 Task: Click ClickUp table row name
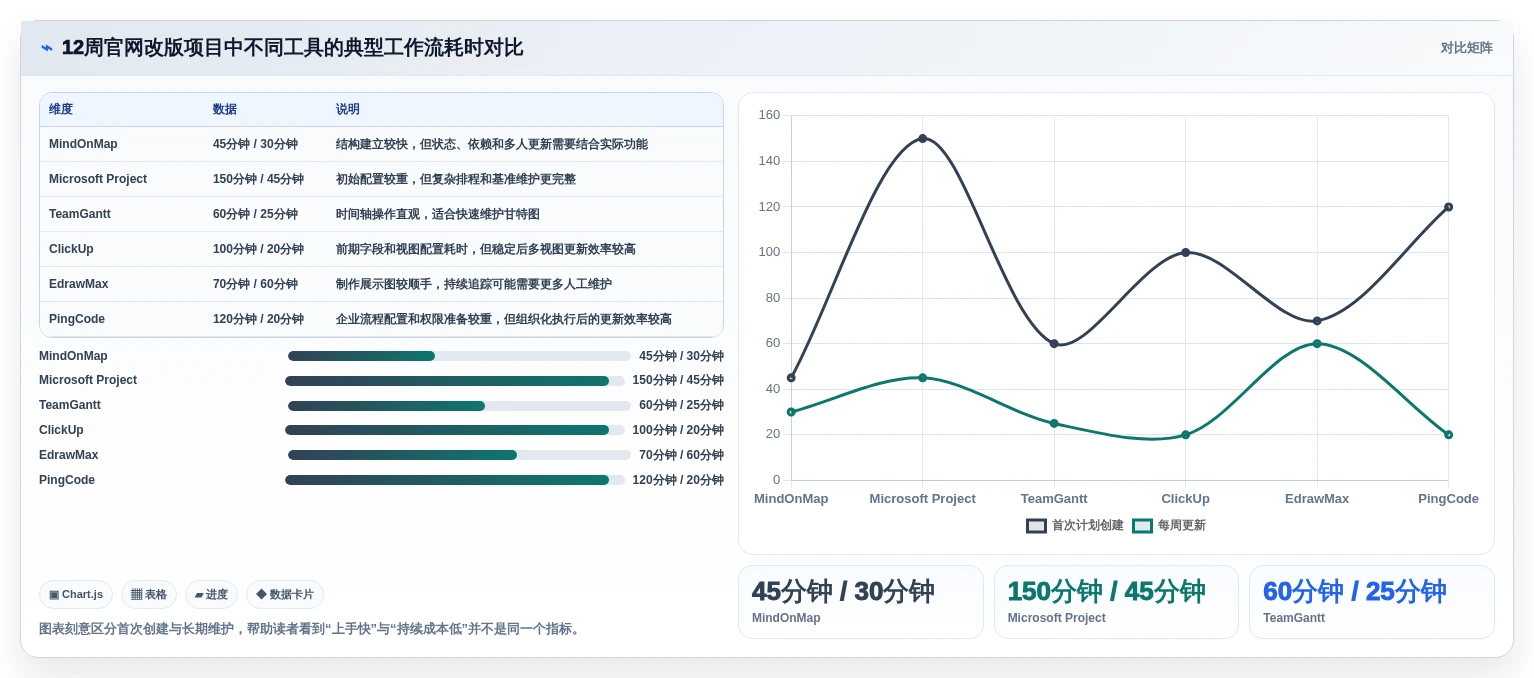click(x=71, y=249)
